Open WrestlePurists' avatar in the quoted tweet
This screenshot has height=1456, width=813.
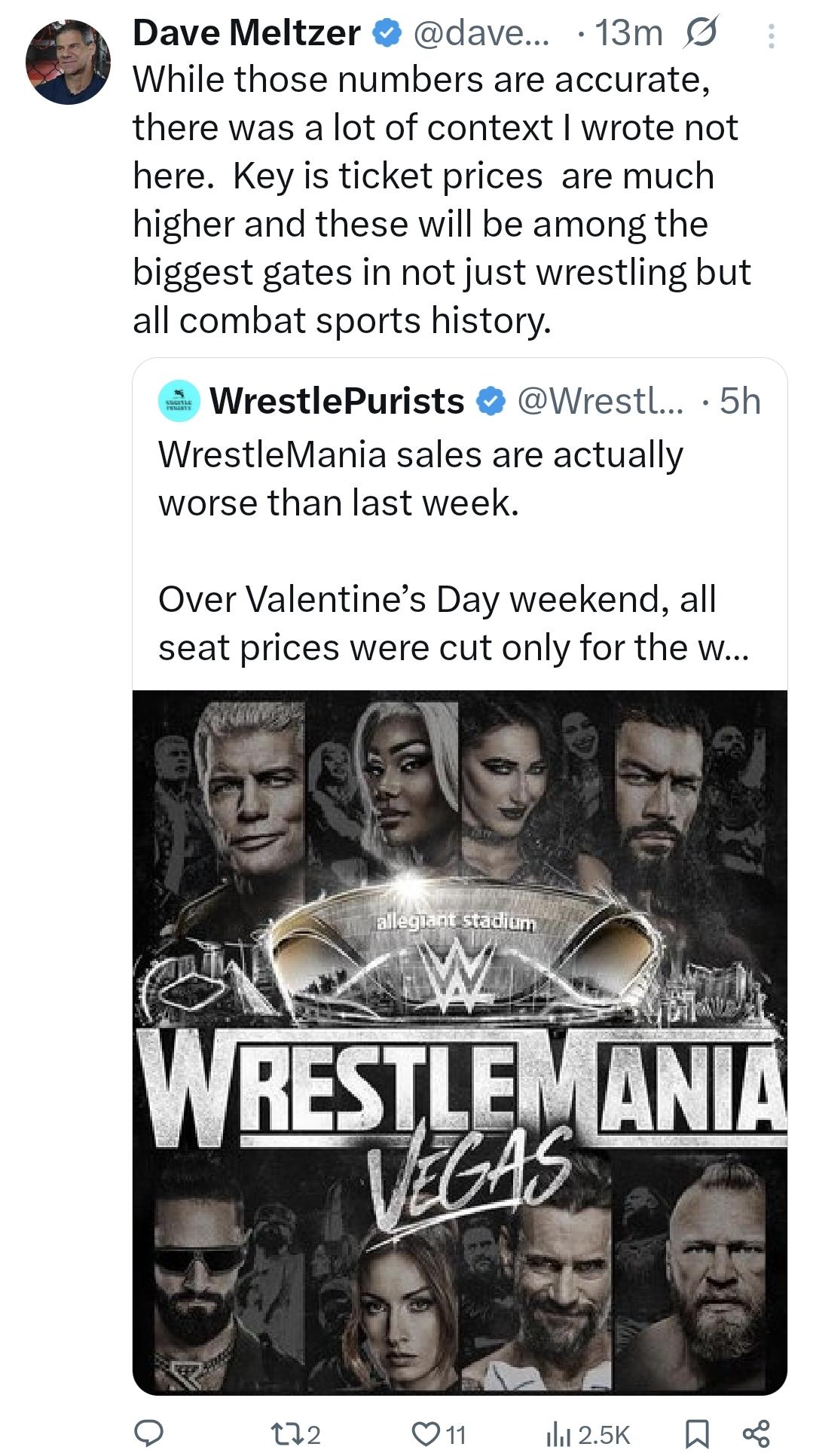coord(179,402)
